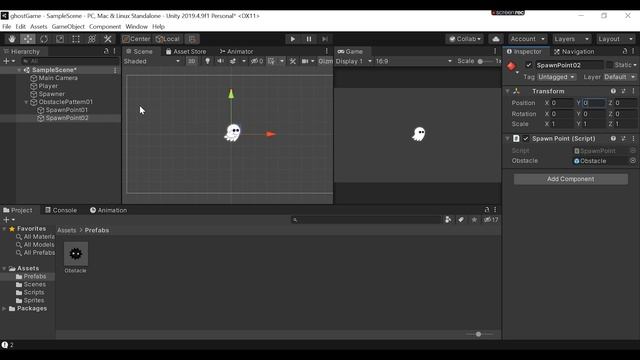Open the Collab button

(465, 39)
